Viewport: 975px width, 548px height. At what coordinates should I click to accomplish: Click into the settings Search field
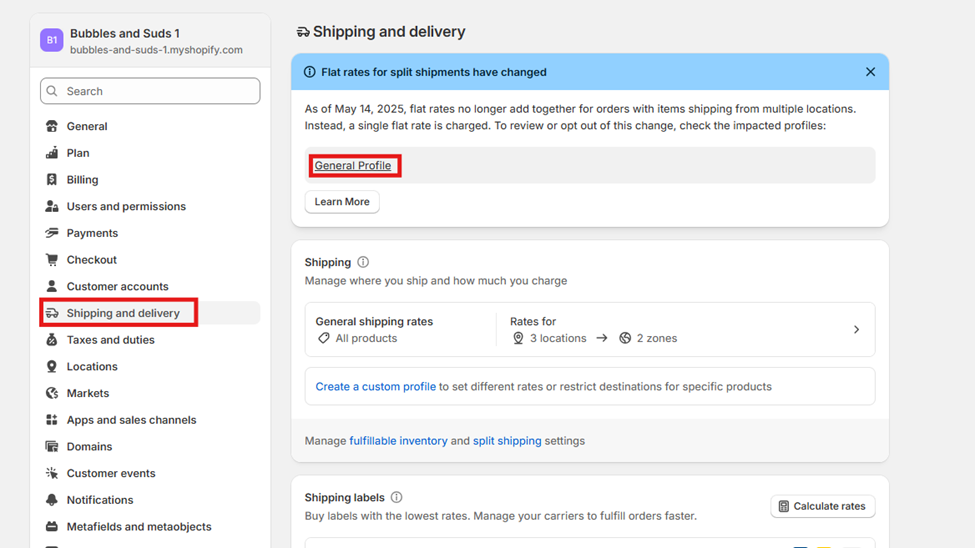tap(150, 91)
